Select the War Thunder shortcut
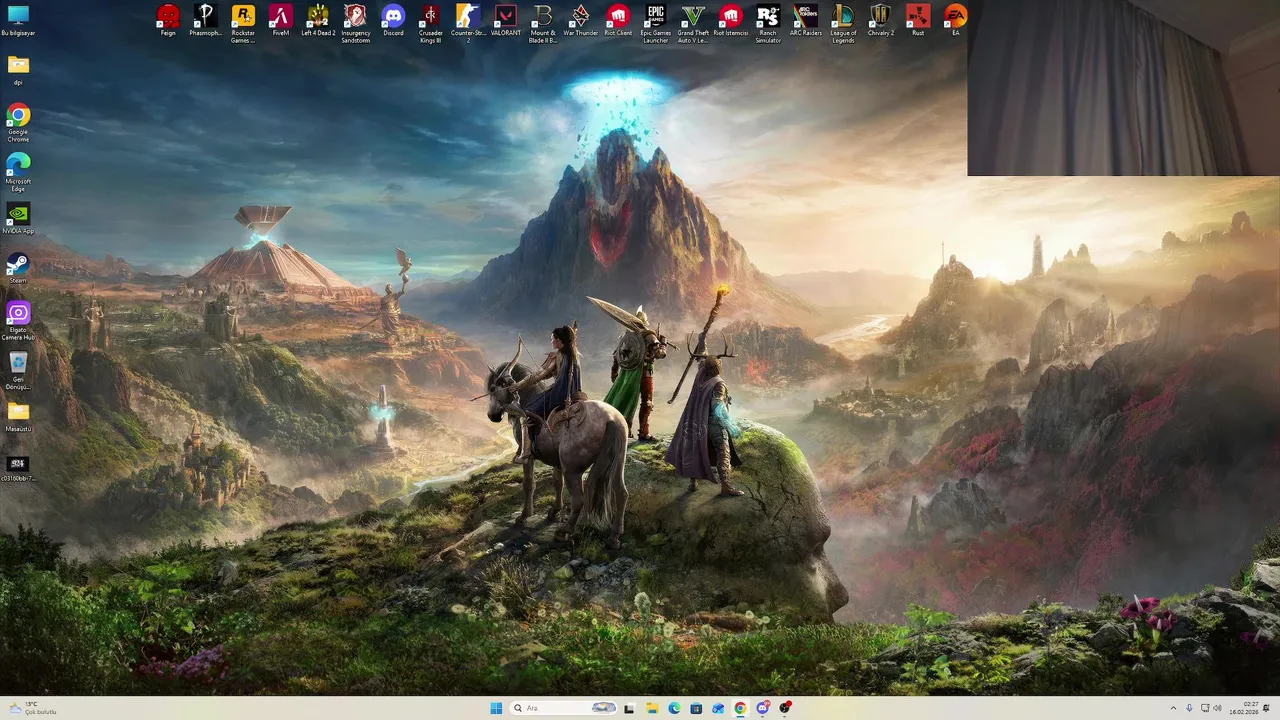Screen dimensions: 1280x720 580,21
